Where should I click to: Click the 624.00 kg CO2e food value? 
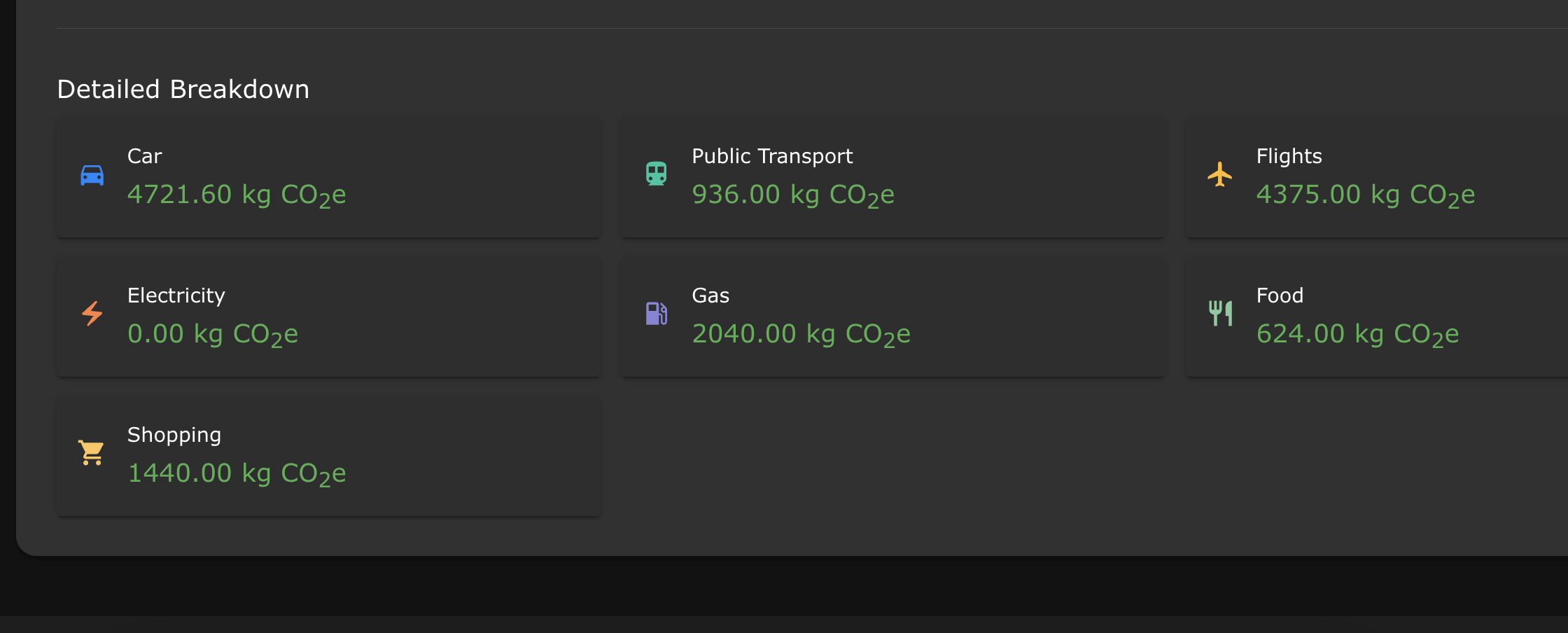pyautogui.click(x=1357, y=335)
